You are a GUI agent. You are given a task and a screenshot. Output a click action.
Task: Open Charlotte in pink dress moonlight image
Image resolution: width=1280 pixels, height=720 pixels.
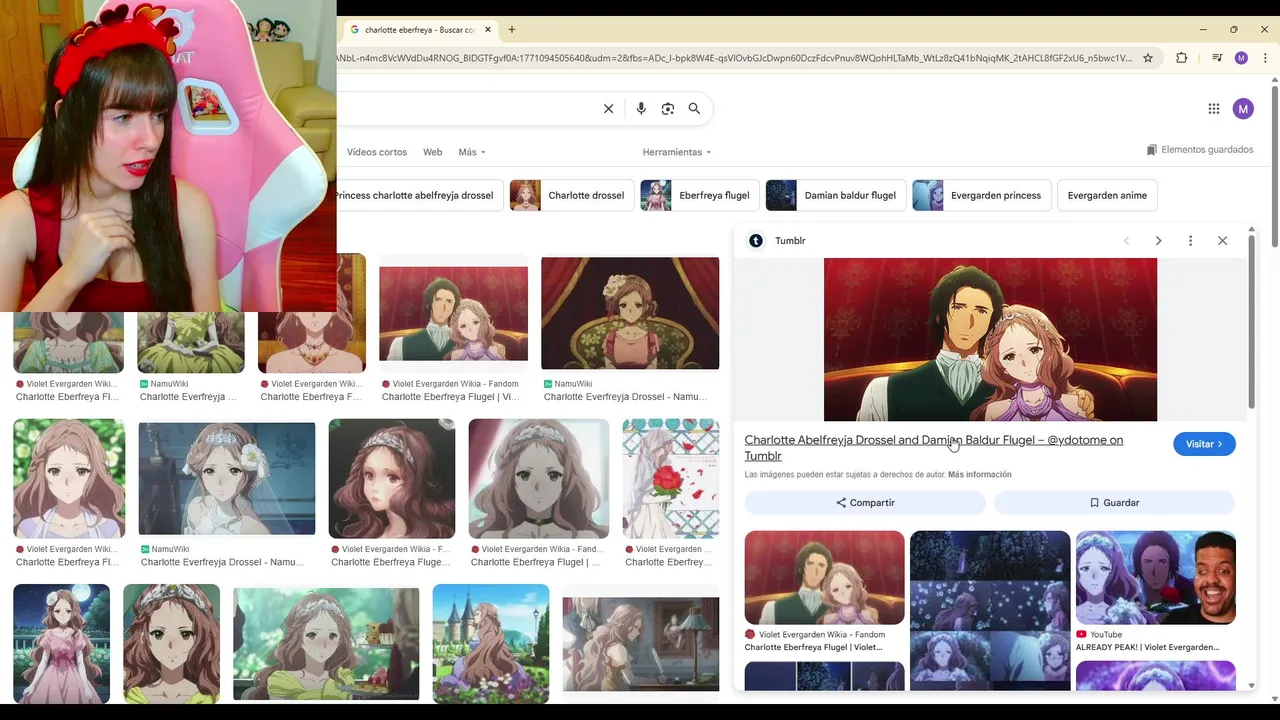pos(61,644)
